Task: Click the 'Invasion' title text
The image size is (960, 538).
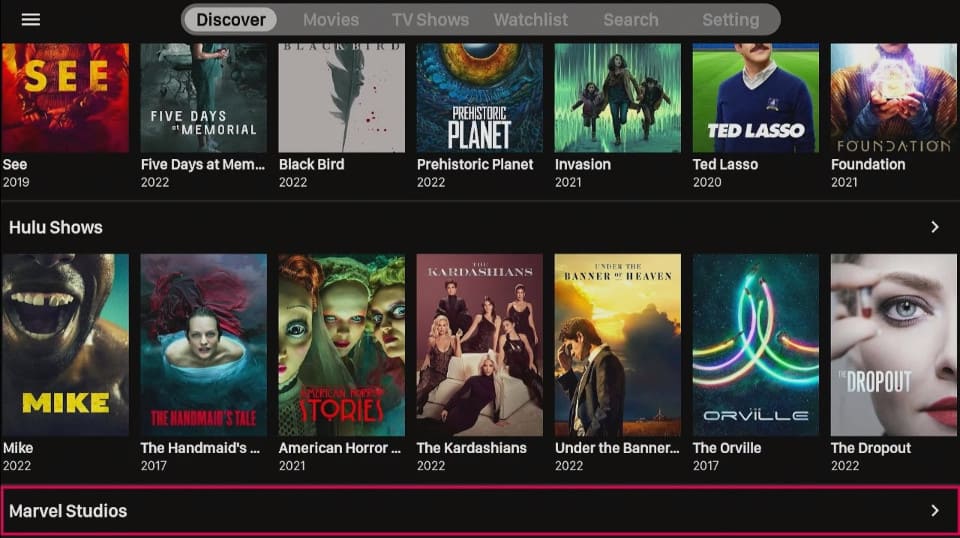Action: point(583,164)
